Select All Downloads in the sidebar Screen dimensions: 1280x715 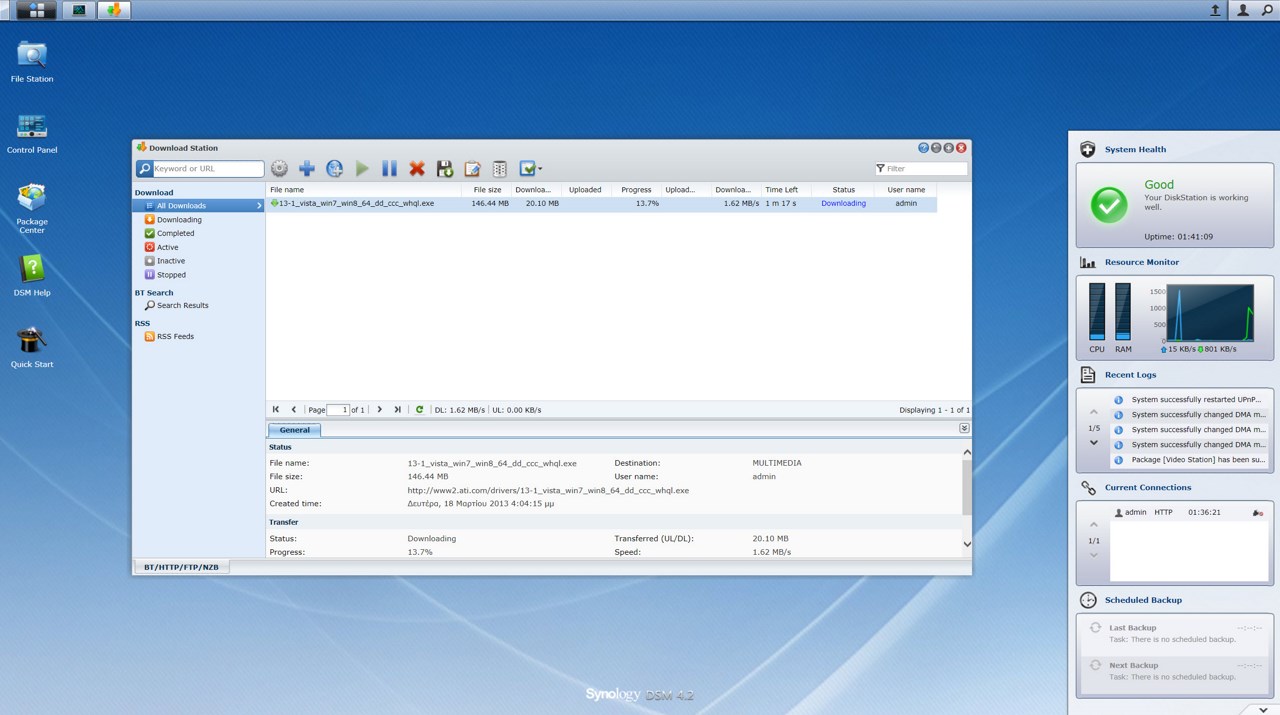(199, 206)
